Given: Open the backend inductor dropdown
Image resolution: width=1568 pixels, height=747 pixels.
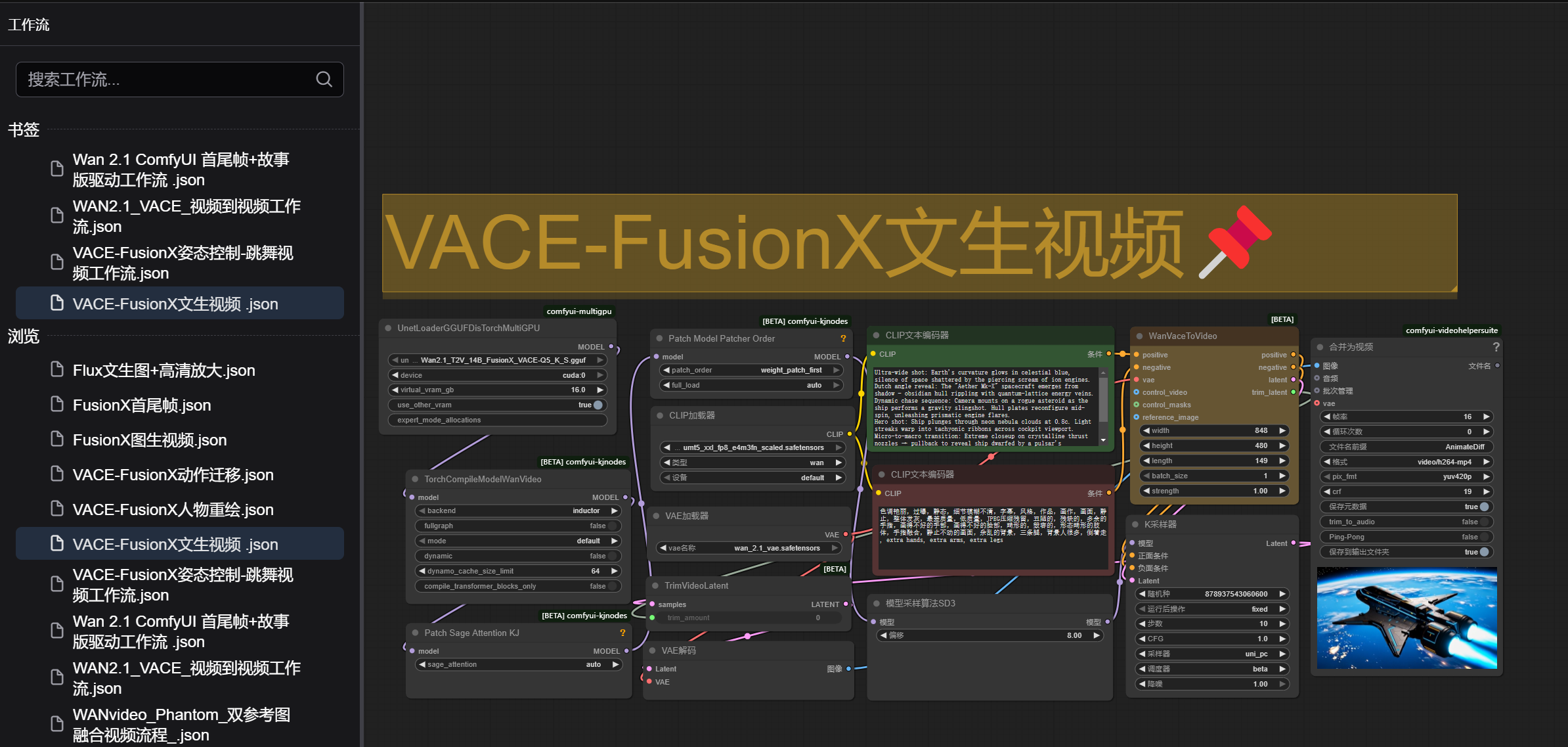Looking at the screenshot, I should coord(518,510).
